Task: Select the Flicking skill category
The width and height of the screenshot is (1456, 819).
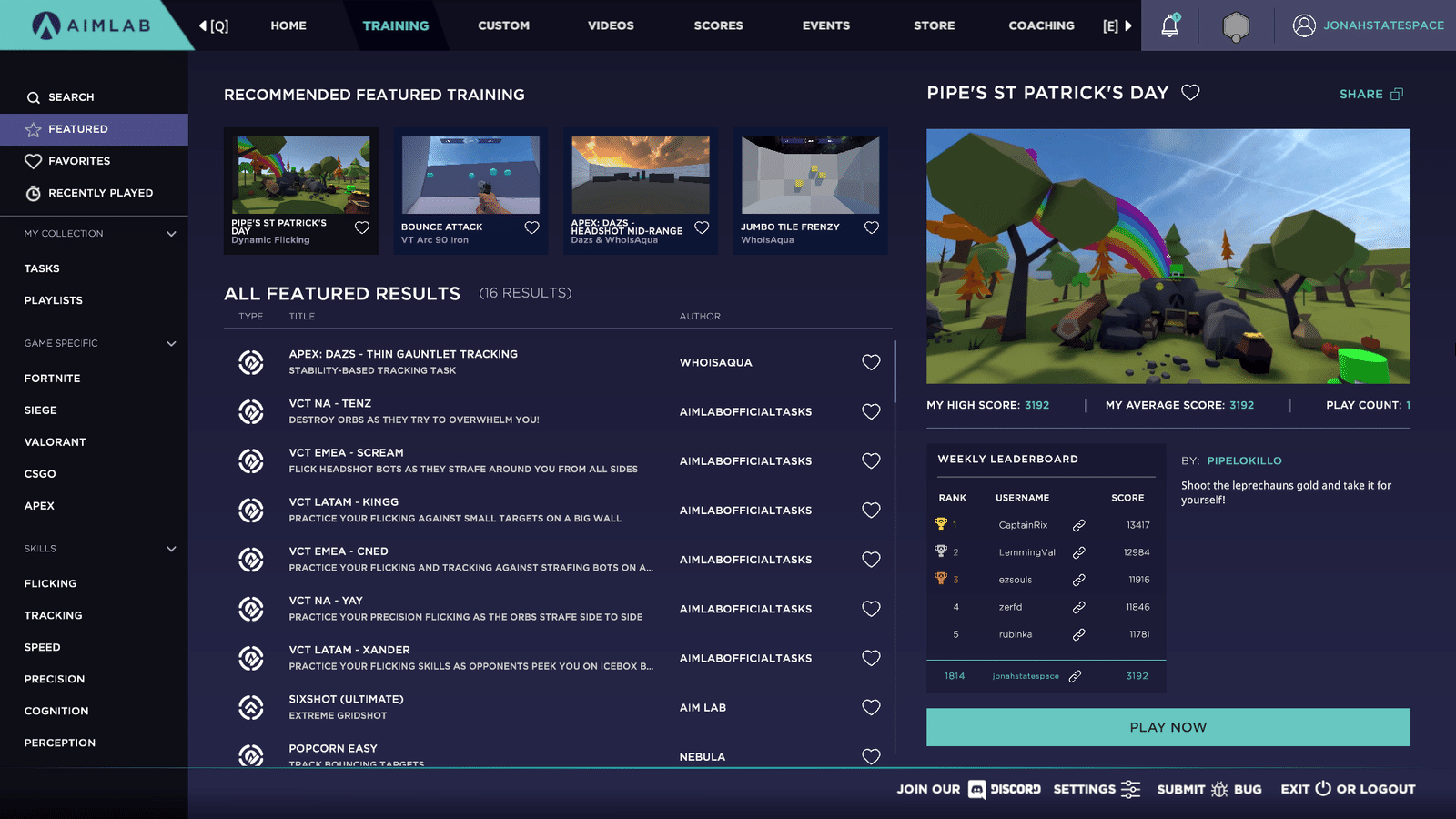Action: click(x=50, y=583)
